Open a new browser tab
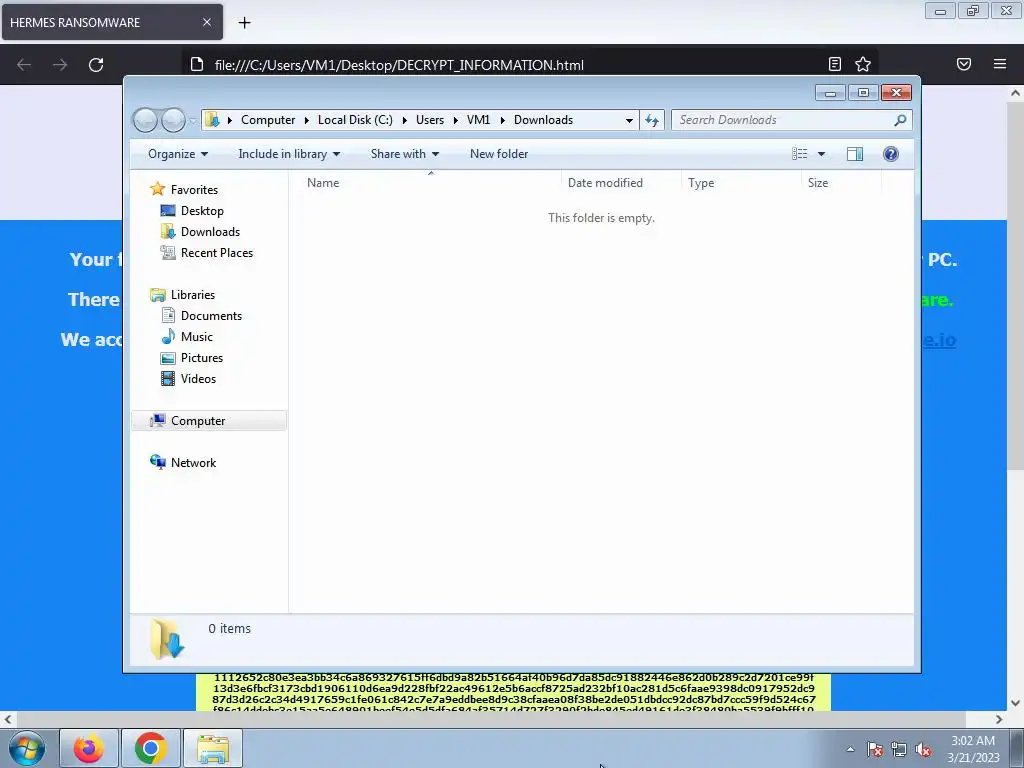The height and width of the screenshot is (768, 1024). [x=244, y=23]
